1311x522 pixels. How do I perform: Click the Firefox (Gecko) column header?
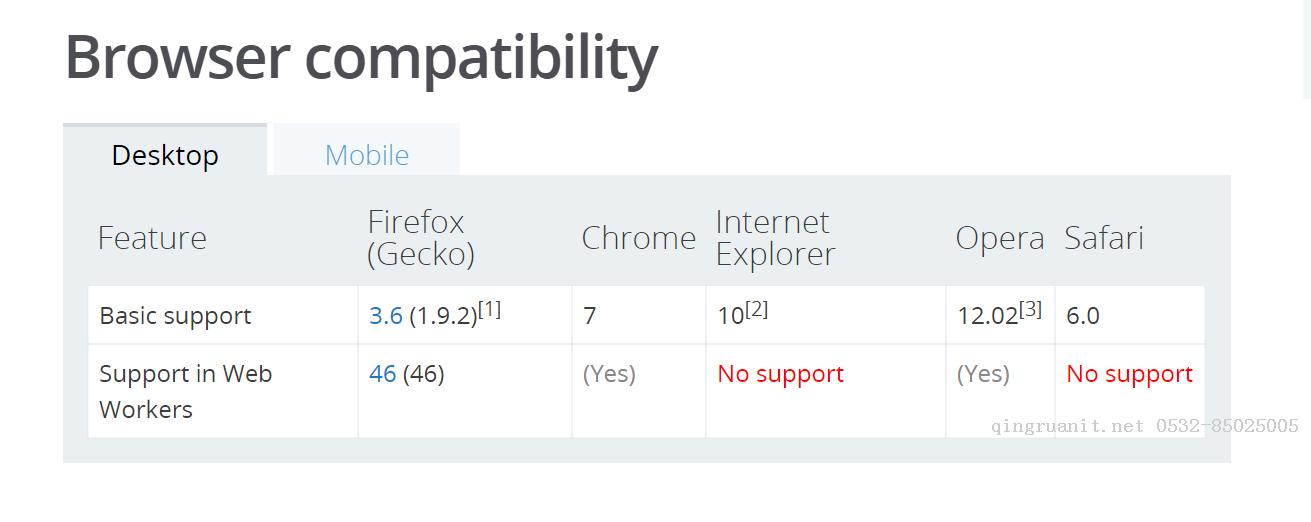(x=420, y=238)
